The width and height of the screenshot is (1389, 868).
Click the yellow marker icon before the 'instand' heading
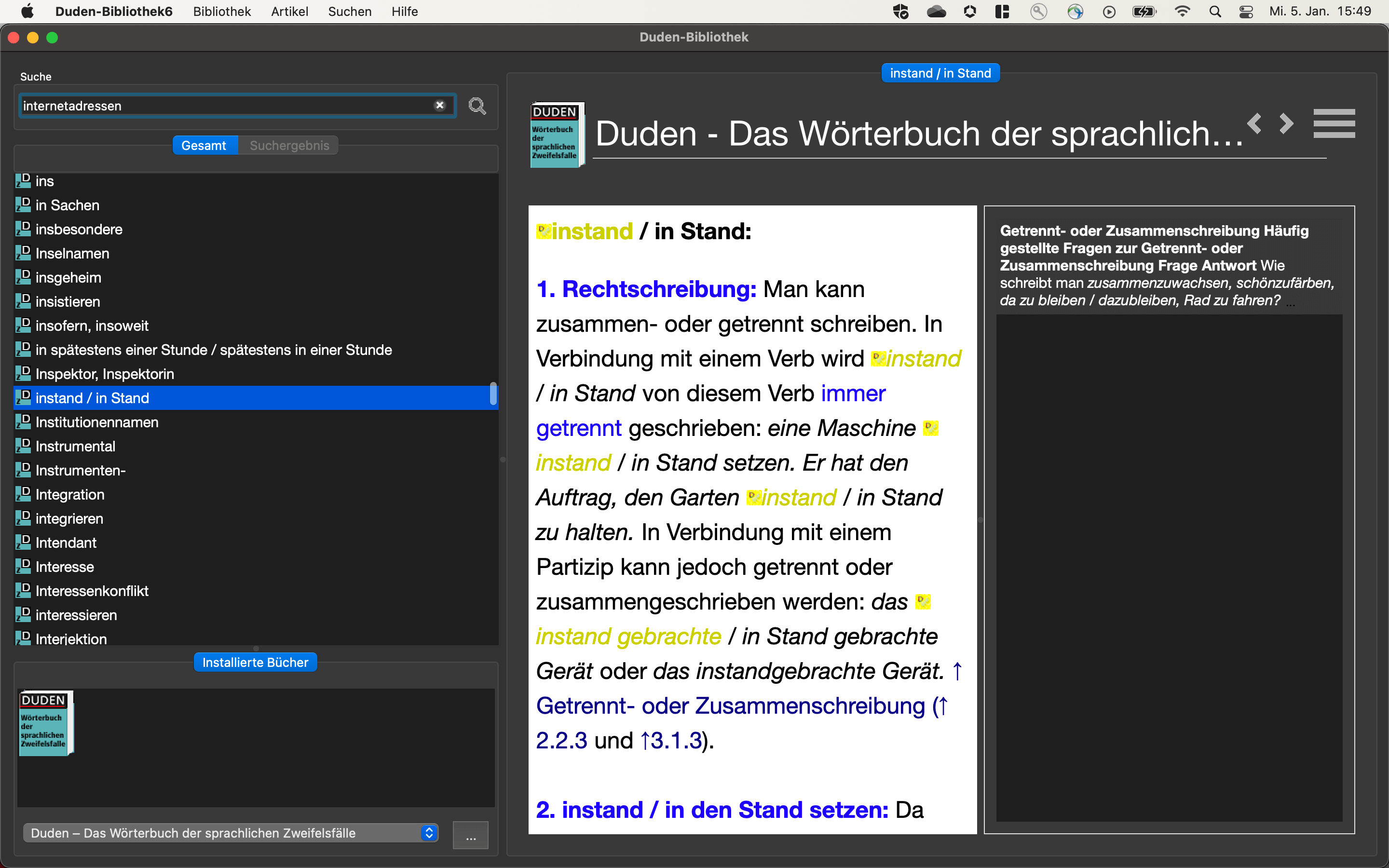pyautogui.click(x=543, y=231)
